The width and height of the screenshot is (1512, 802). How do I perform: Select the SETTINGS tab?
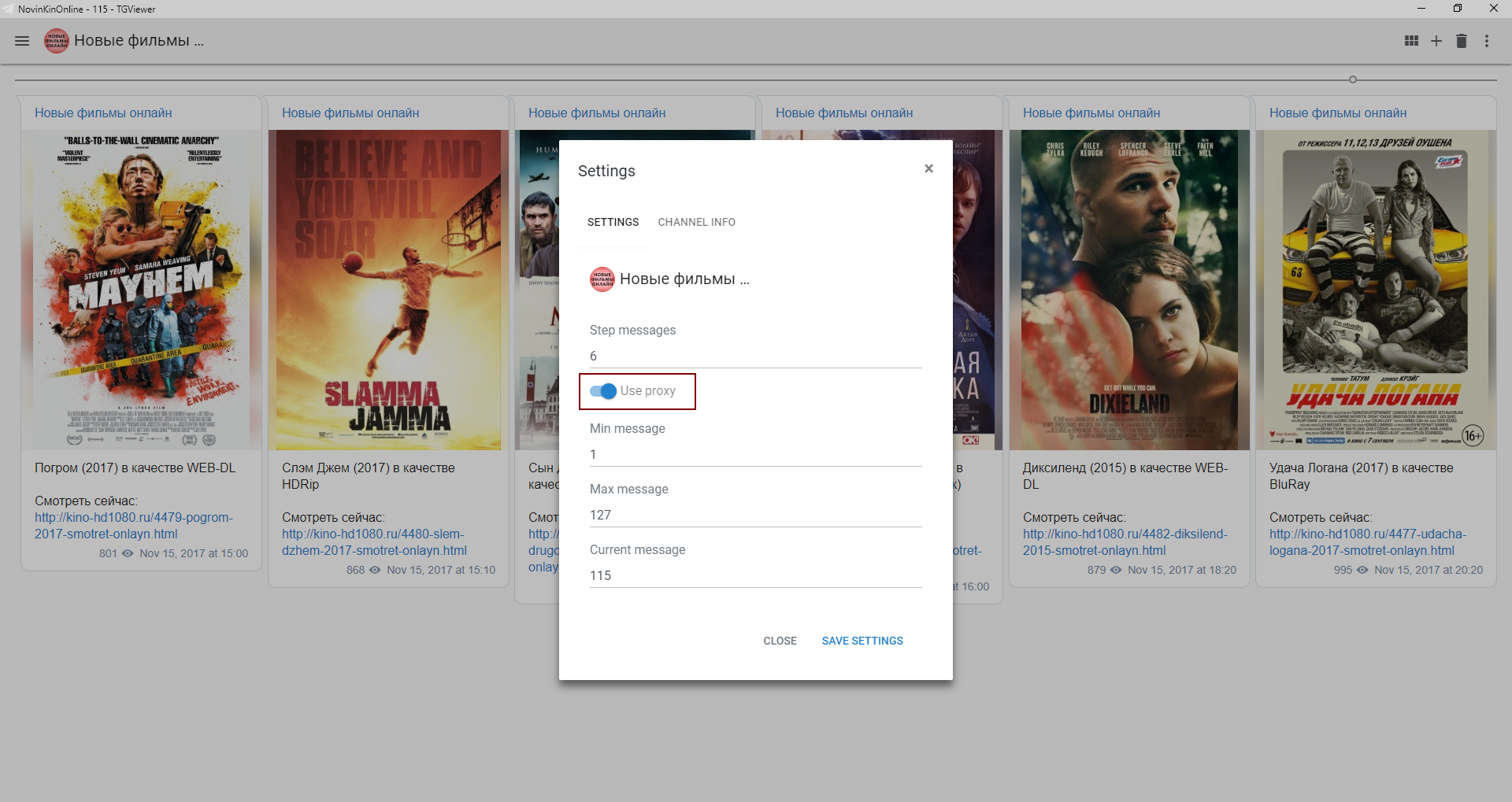pos(613,222)
